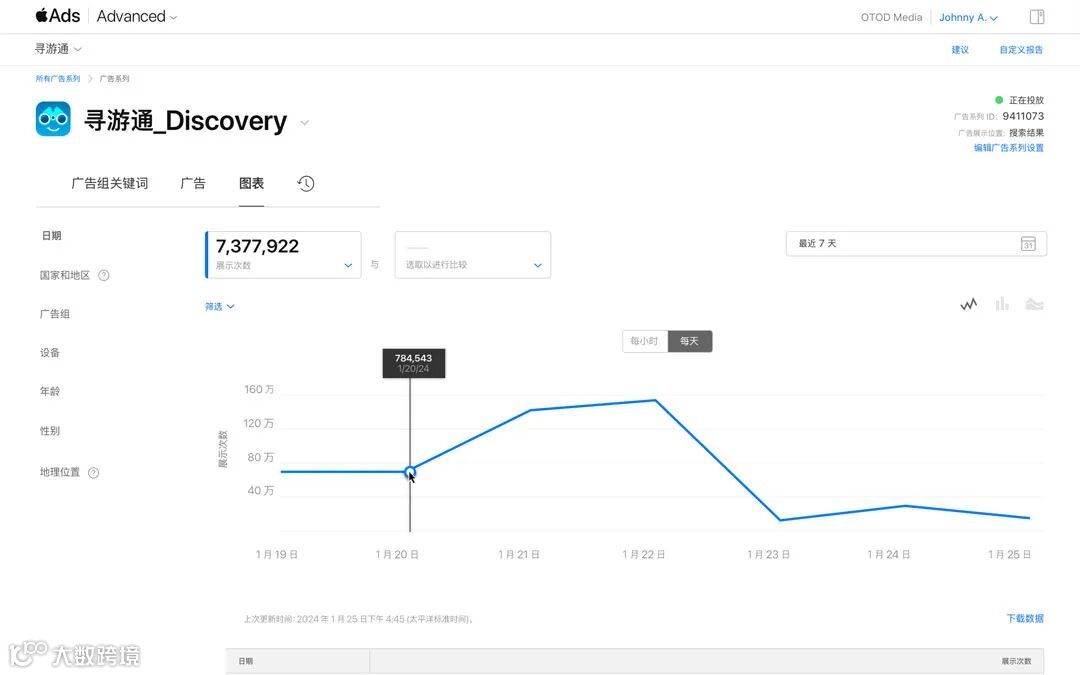Open 选取以进行比较 comparison dropdown
1080x675 pixels.
(472, 255)
